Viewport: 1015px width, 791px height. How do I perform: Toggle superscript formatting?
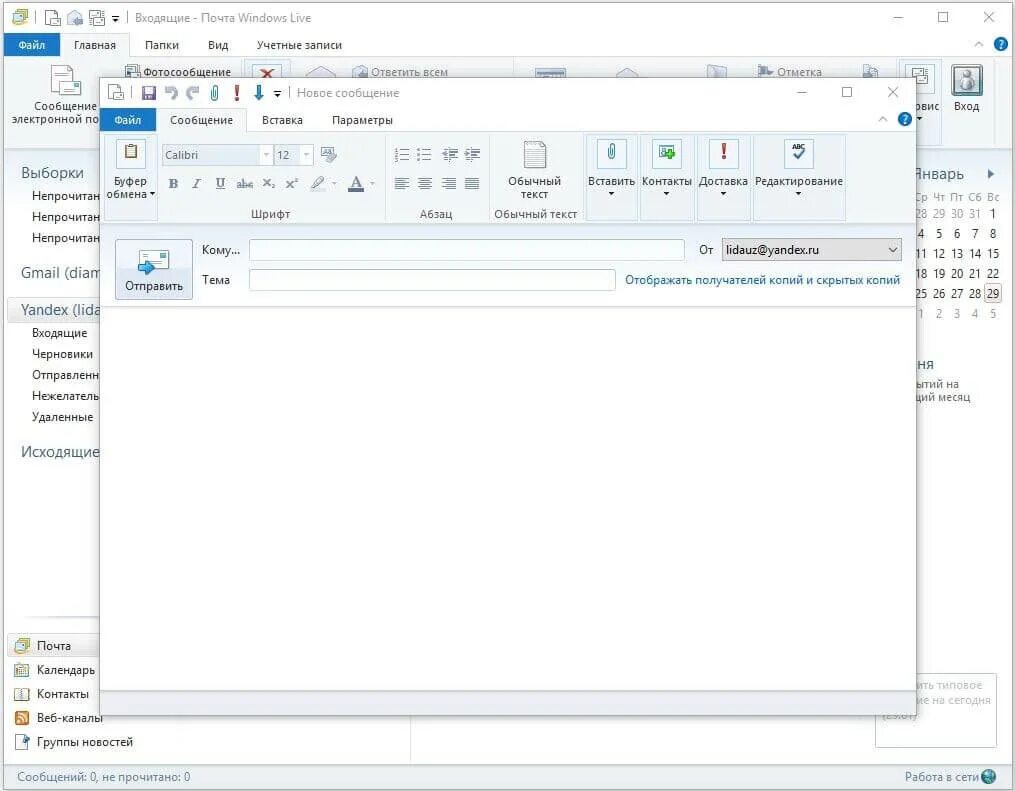[292, 184]
